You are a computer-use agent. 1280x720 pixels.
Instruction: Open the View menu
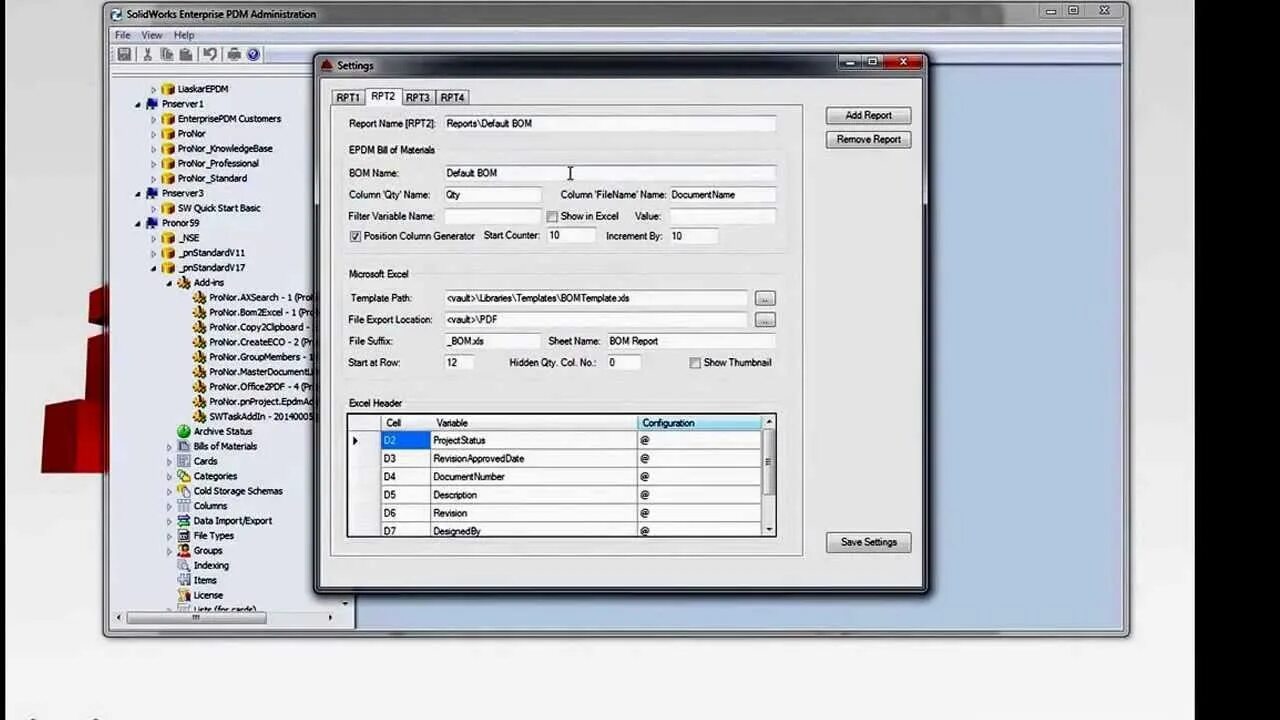click(x=151, y=35)
